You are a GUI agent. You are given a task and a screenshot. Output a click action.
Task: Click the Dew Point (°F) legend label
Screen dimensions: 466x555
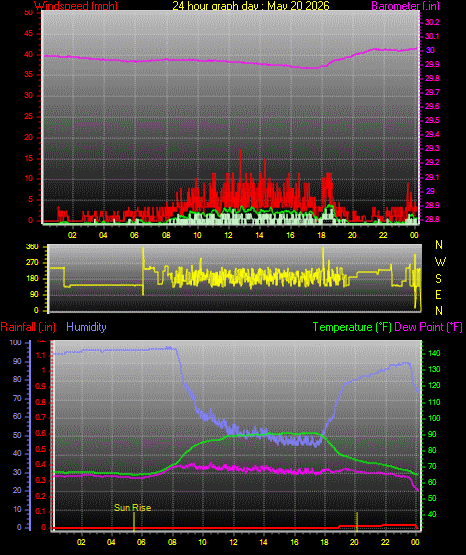(x=428, y=327)
